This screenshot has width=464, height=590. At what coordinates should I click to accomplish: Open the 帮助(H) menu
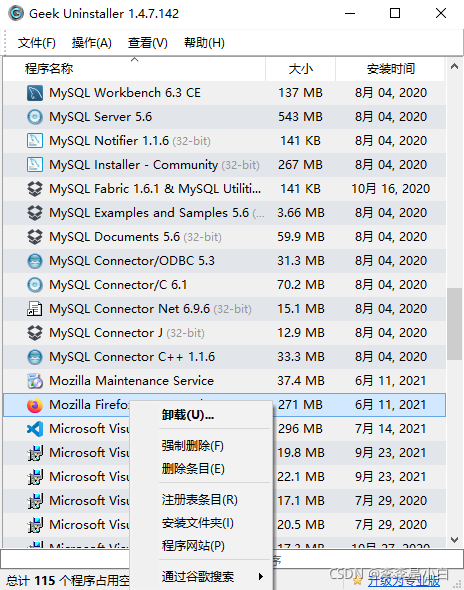tap(204, 43)
